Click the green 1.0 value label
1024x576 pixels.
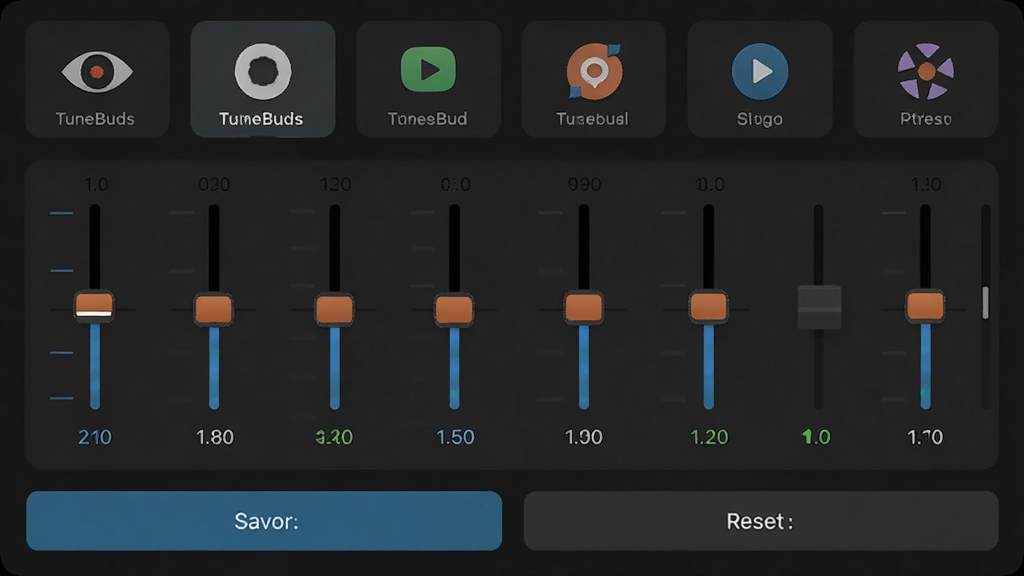pyautogui.click(x=816, y=437)
